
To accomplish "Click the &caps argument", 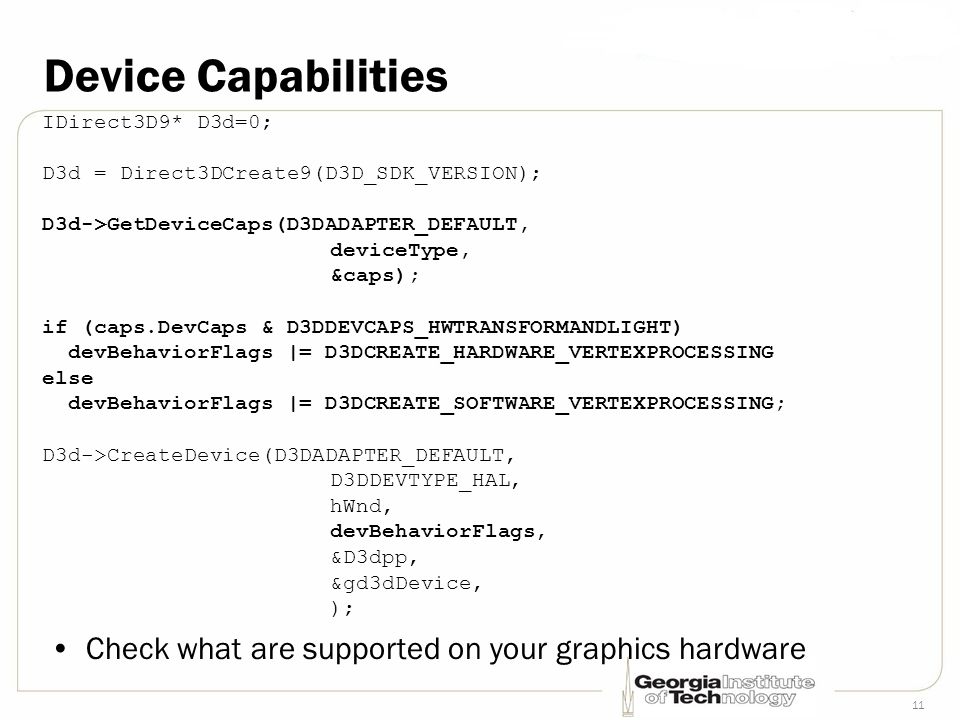I will click(375, 276).
